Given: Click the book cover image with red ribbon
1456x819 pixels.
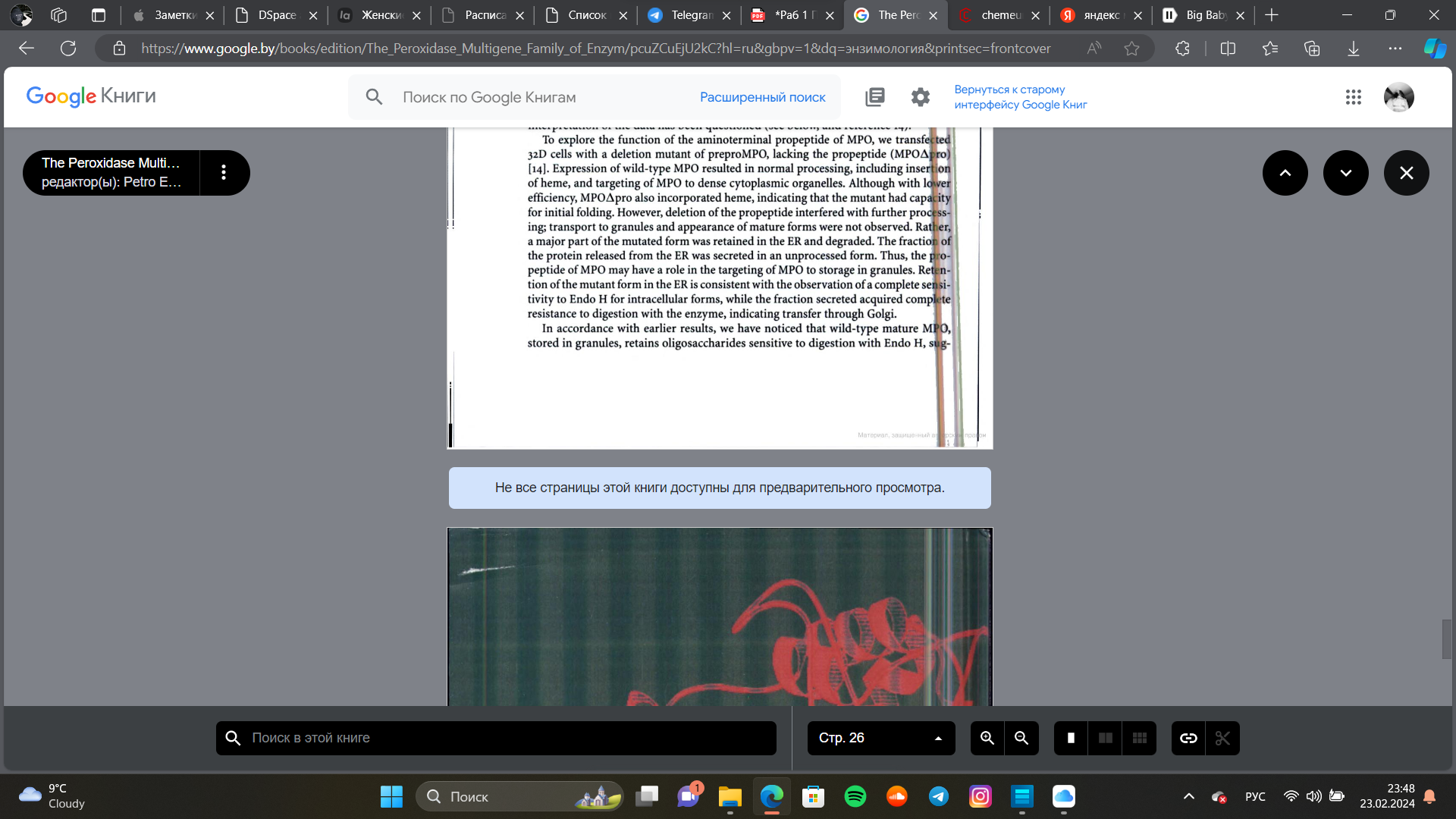Looking at the screenshot, I should coord(720,617).
